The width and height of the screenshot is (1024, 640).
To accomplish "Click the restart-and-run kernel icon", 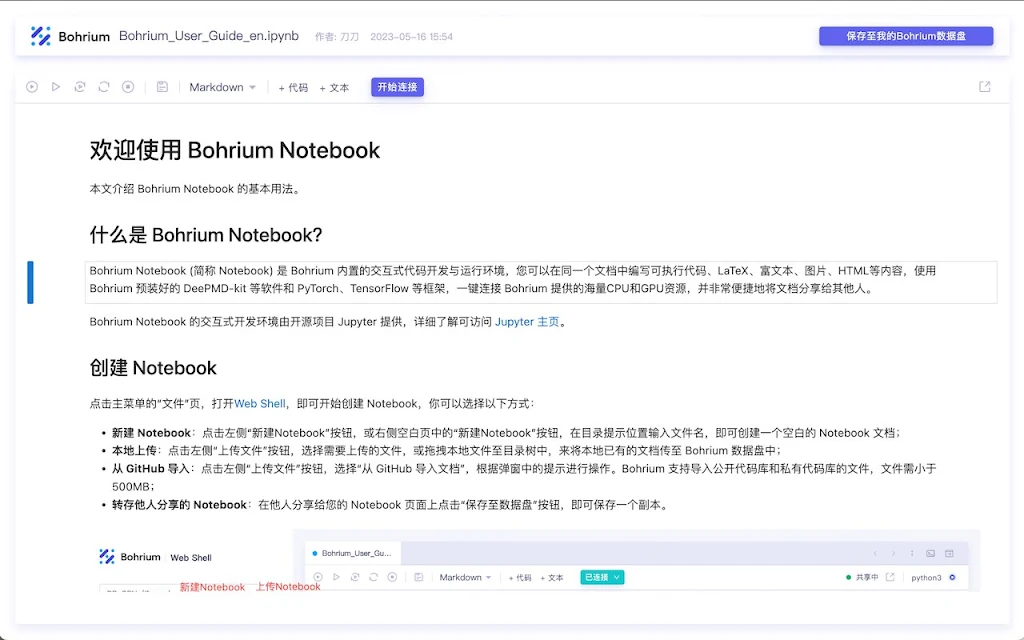I will tap(80, 87).
